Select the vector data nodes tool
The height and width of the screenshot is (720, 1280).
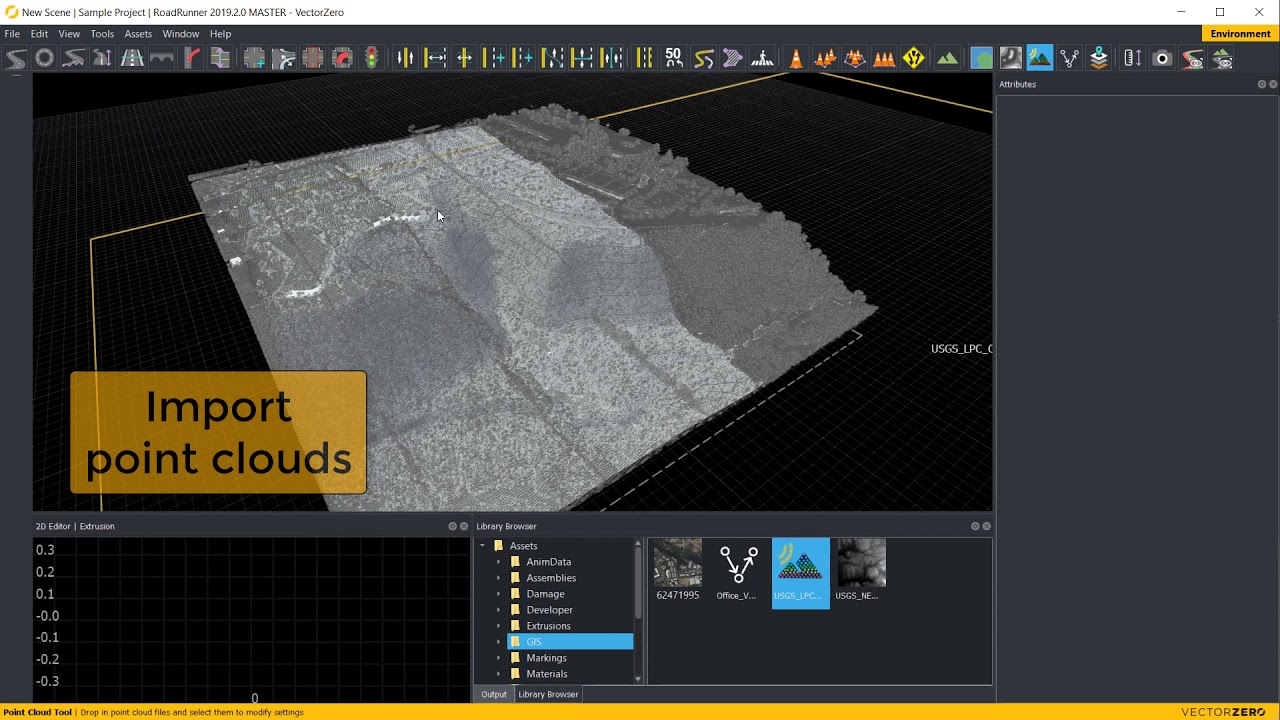point(1069,59)
